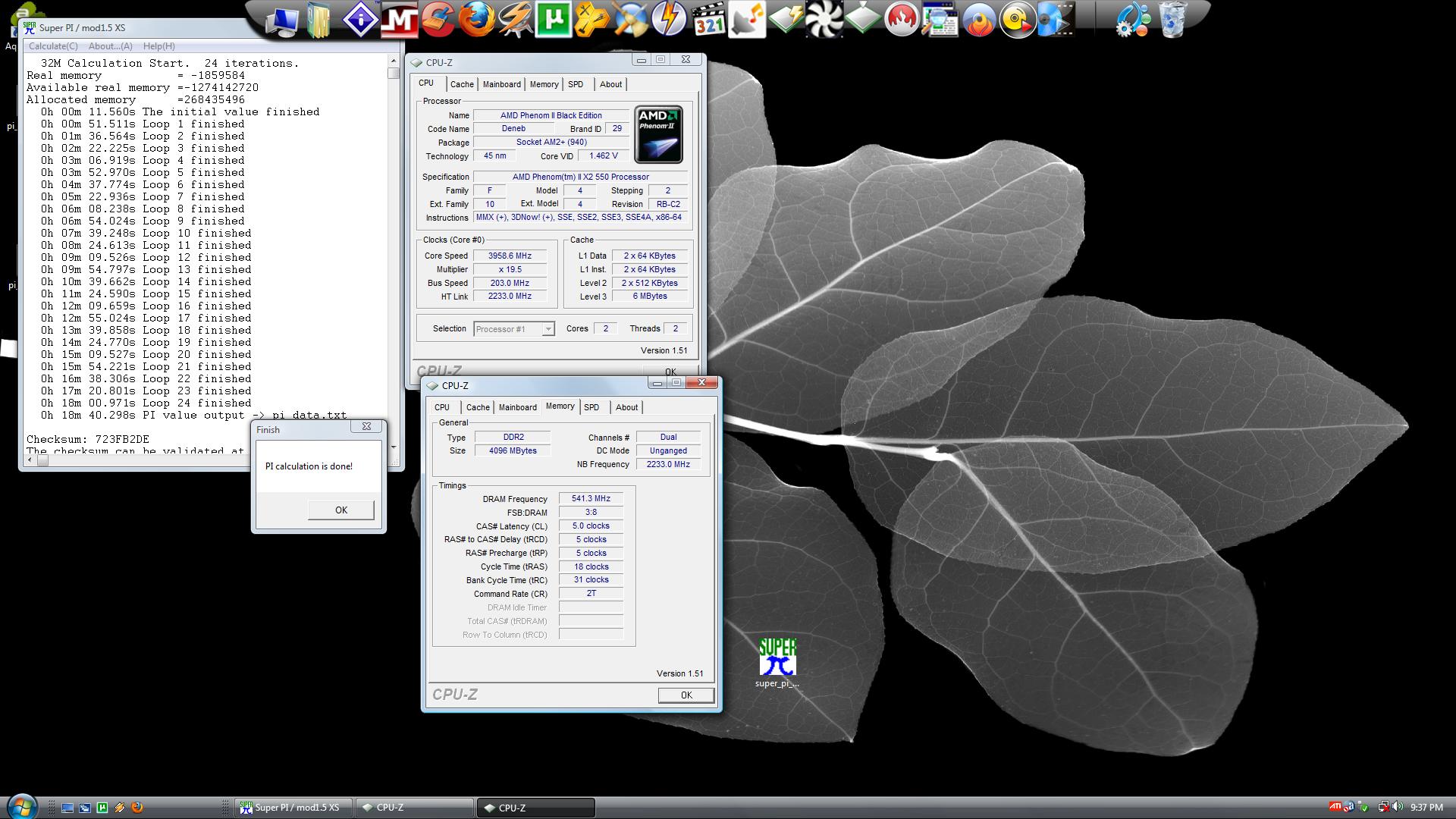Open the volume icon in system tray
The width and height of the screenshot is (1456, 819).
click(1397, 807)
